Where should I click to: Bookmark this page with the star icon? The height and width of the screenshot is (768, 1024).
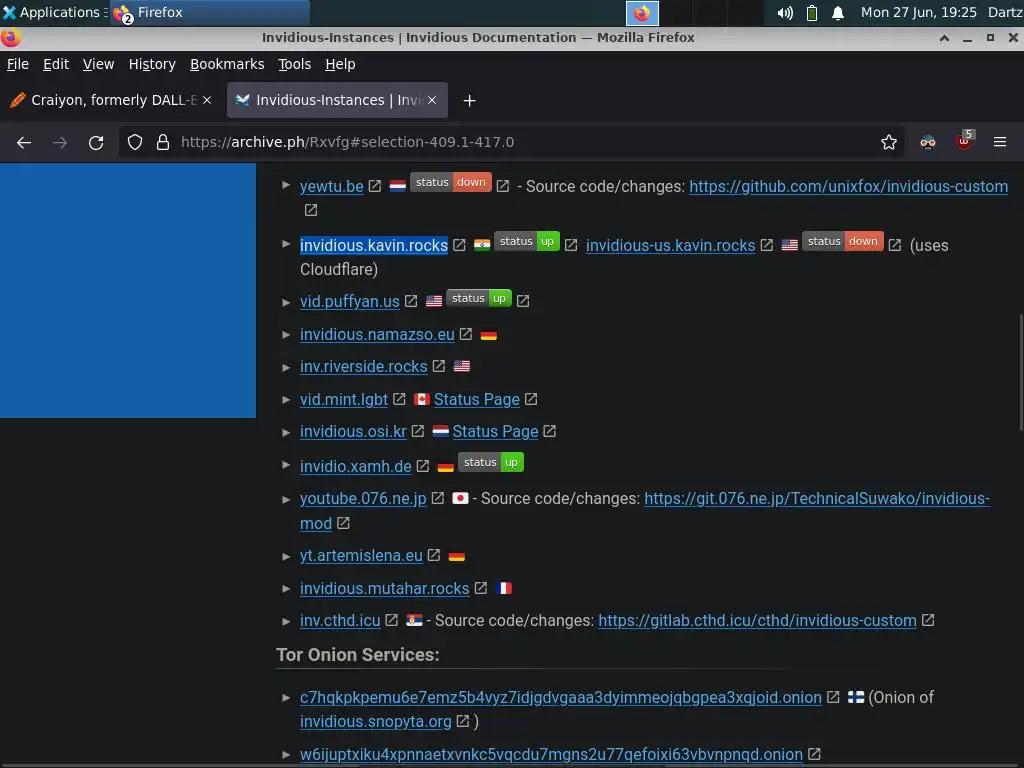pos(888,142)
